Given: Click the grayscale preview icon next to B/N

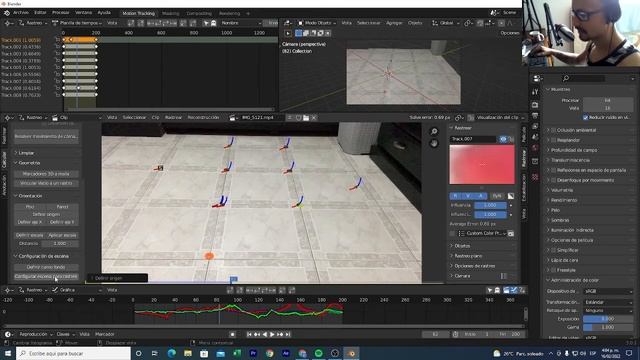Looking at the screenshot, I should [511, 196].
